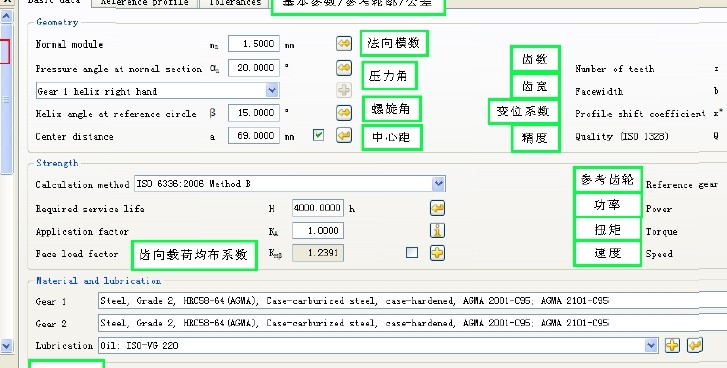Viewport: 727px width, 368px height.
Task: Click the plus button beside Lubrication
Action: pyautogui.click(x=672, y=345)
